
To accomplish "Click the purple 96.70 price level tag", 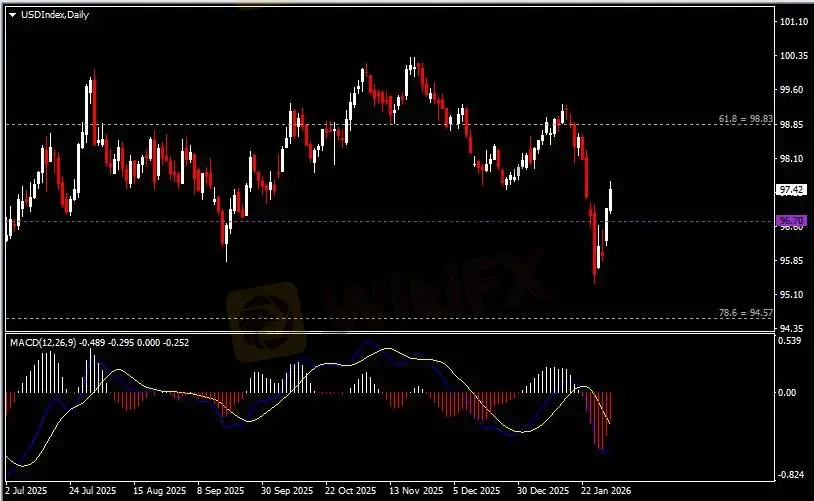I will (791, 220).
